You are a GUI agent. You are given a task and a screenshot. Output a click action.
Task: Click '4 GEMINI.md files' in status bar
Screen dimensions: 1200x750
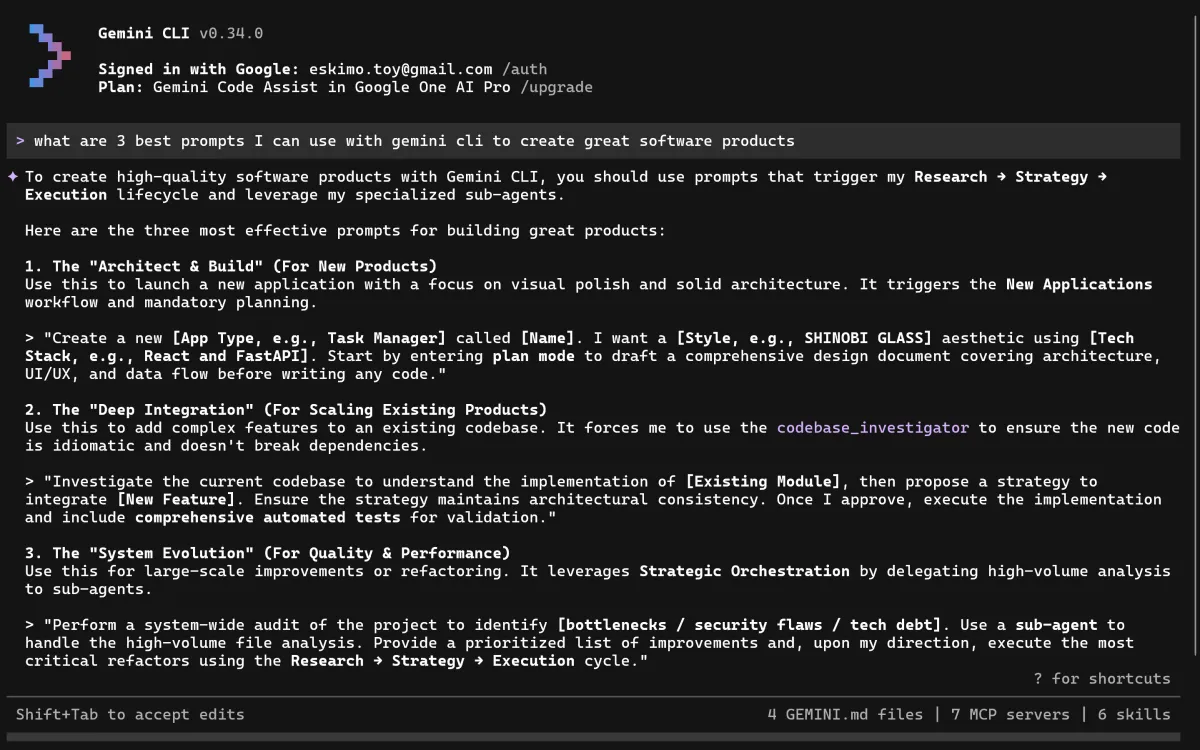tap(845, 714)
